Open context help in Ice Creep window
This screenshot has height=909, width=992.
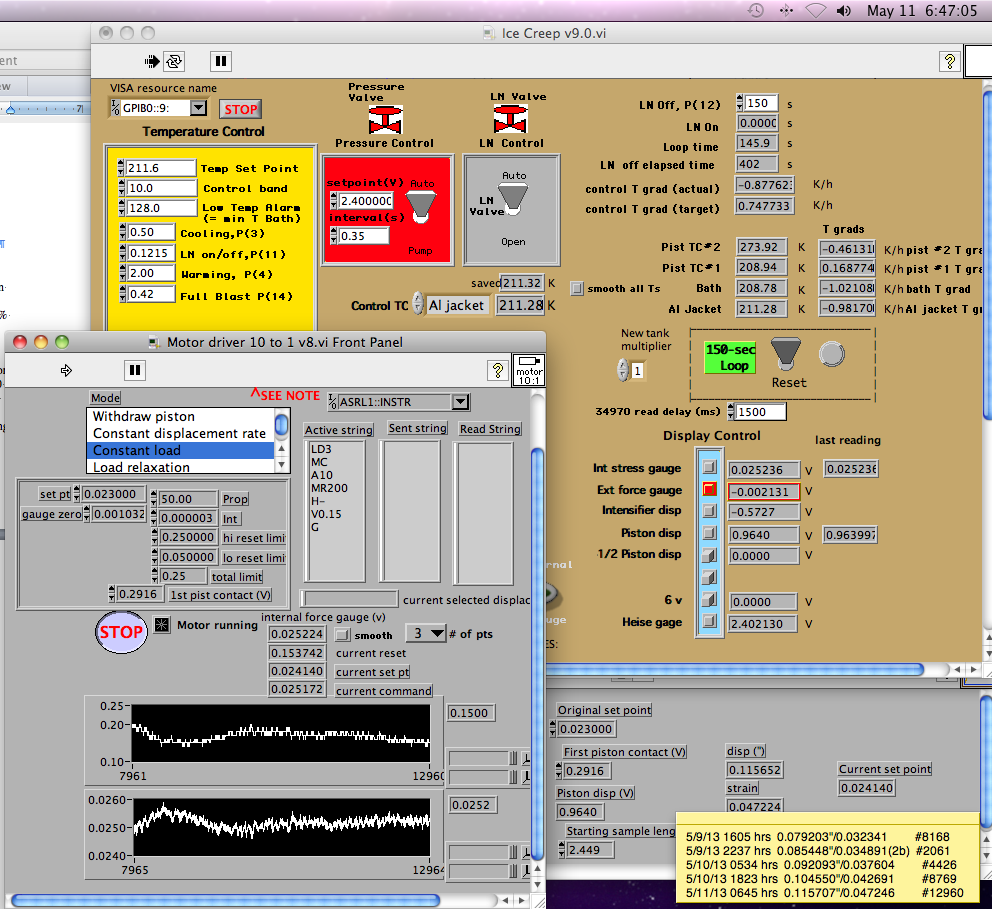click(948, 61)
